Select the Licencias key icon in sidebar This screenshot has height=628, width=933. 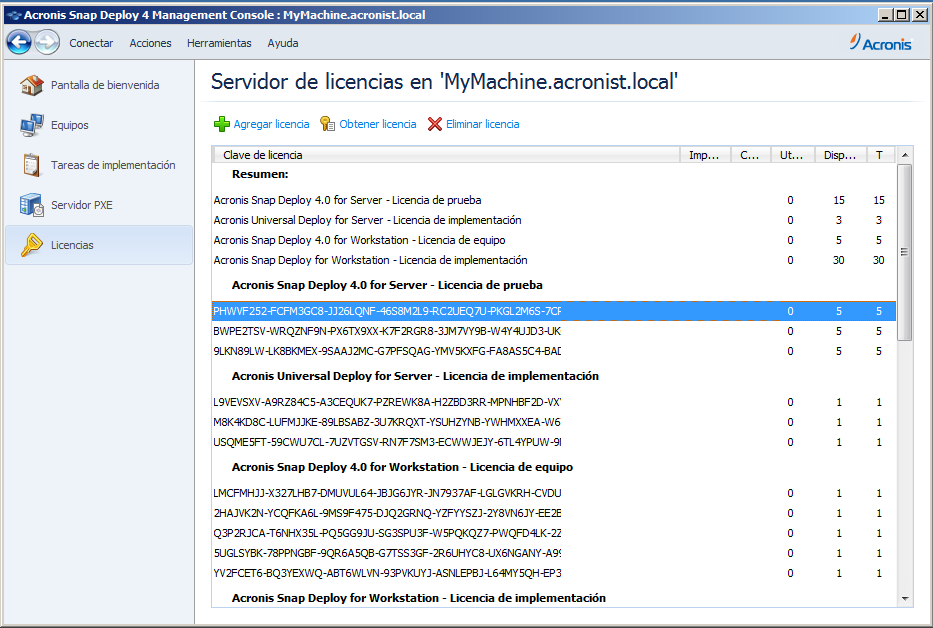click(x=32, y=245)
